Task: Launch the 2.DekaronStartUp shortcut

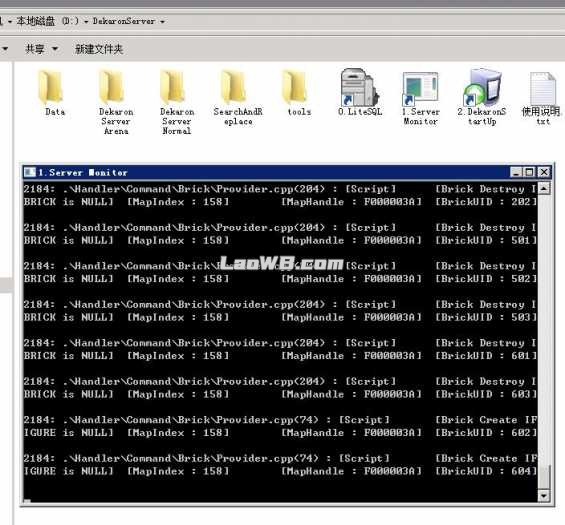Action: tap(482, 96)
